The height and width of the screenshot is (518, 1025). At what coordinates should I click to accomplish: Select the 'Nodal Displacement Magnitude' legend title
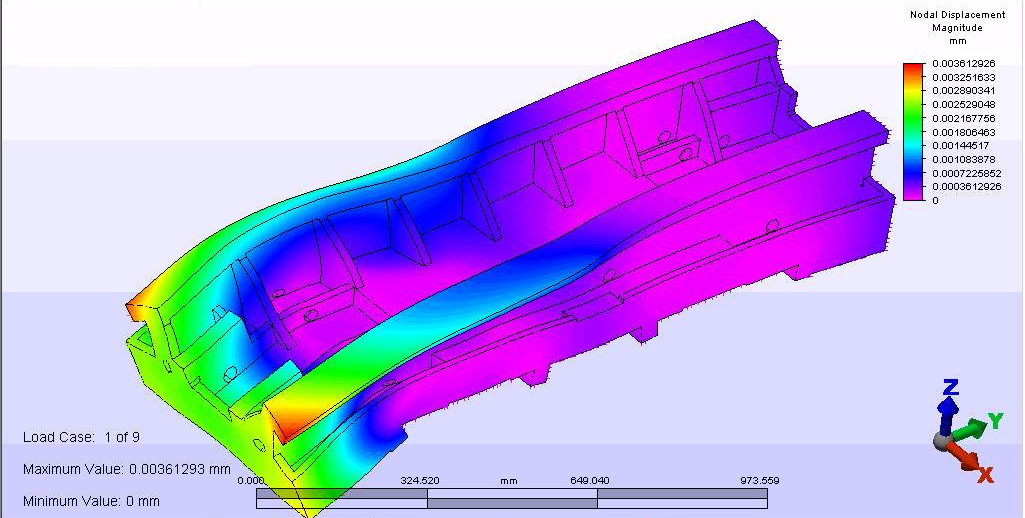click(958, 21)
